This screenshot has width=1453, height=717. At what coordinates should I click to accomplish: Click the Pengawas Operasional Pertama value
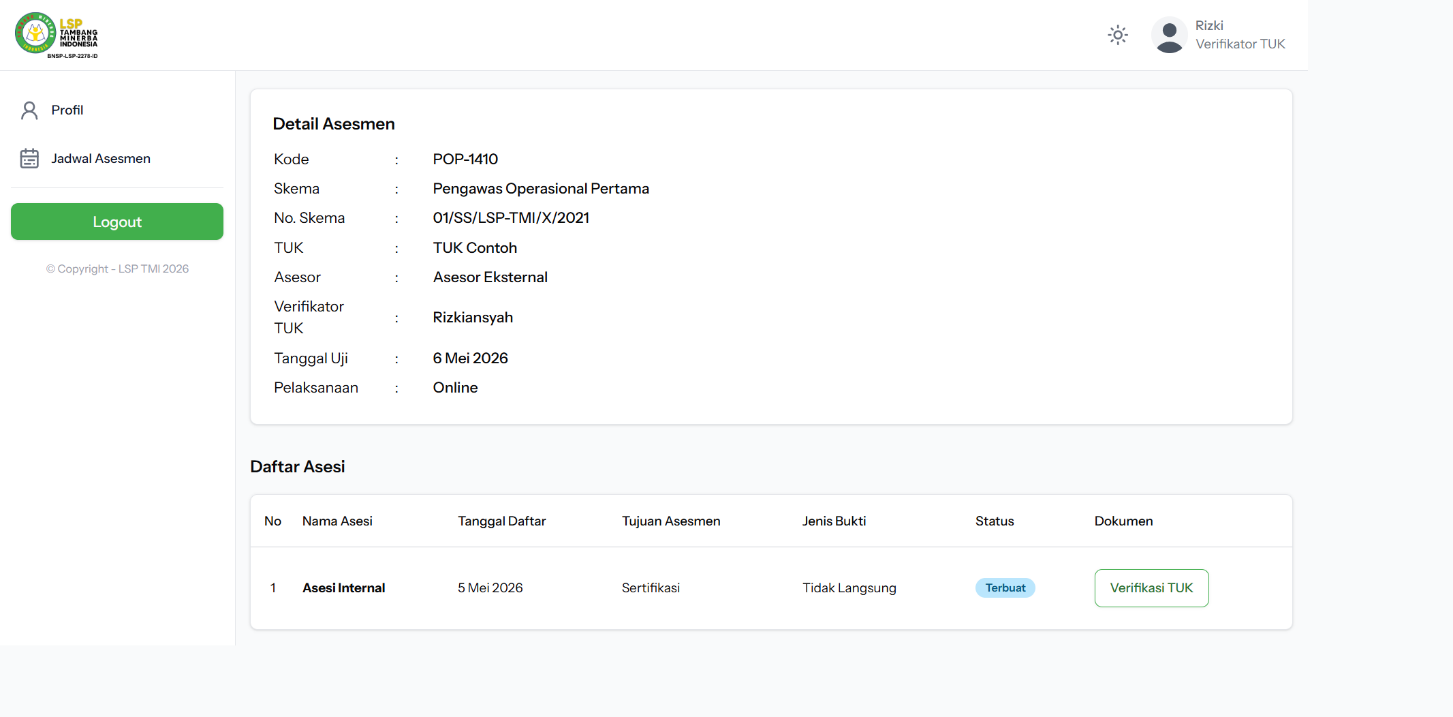[x=541, y=189]
